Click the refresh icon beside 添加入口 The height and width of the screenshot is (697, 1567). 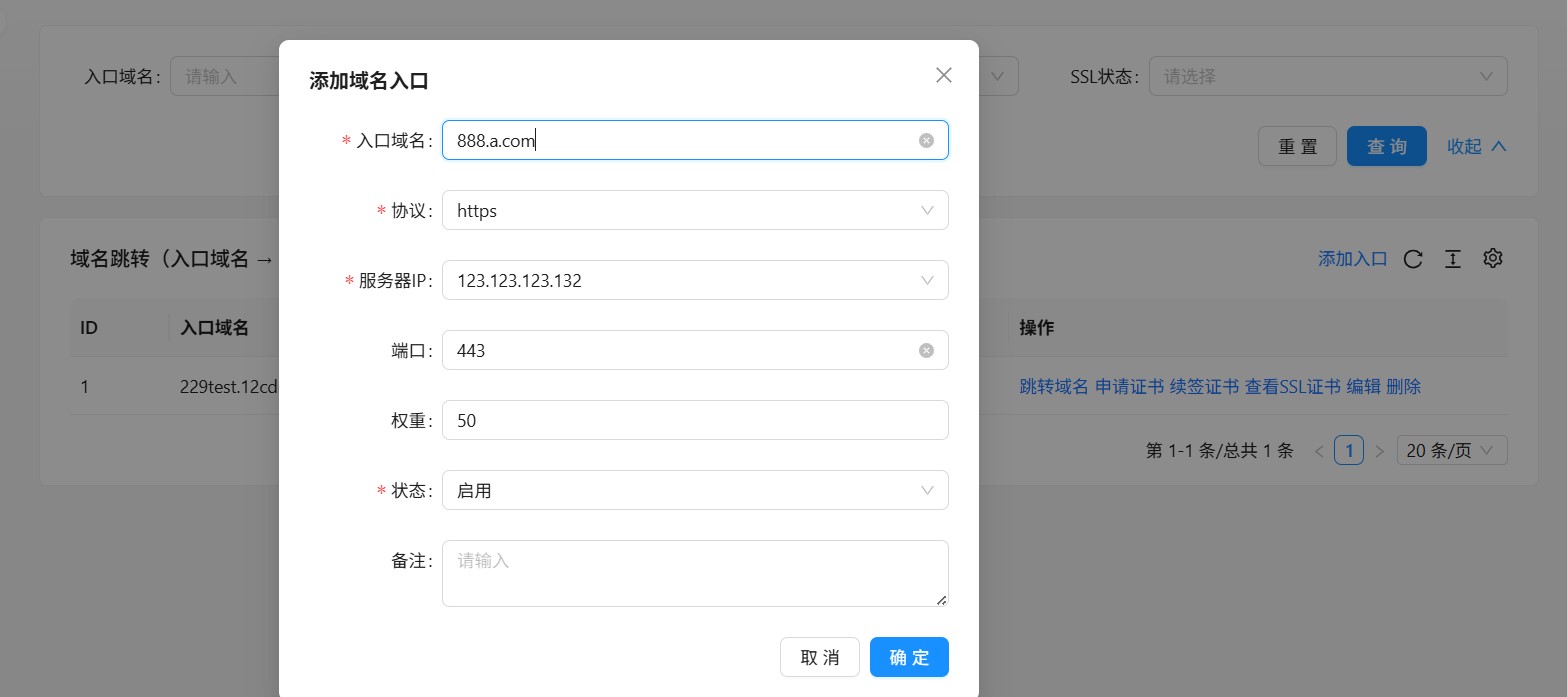tap(1413, 259)
